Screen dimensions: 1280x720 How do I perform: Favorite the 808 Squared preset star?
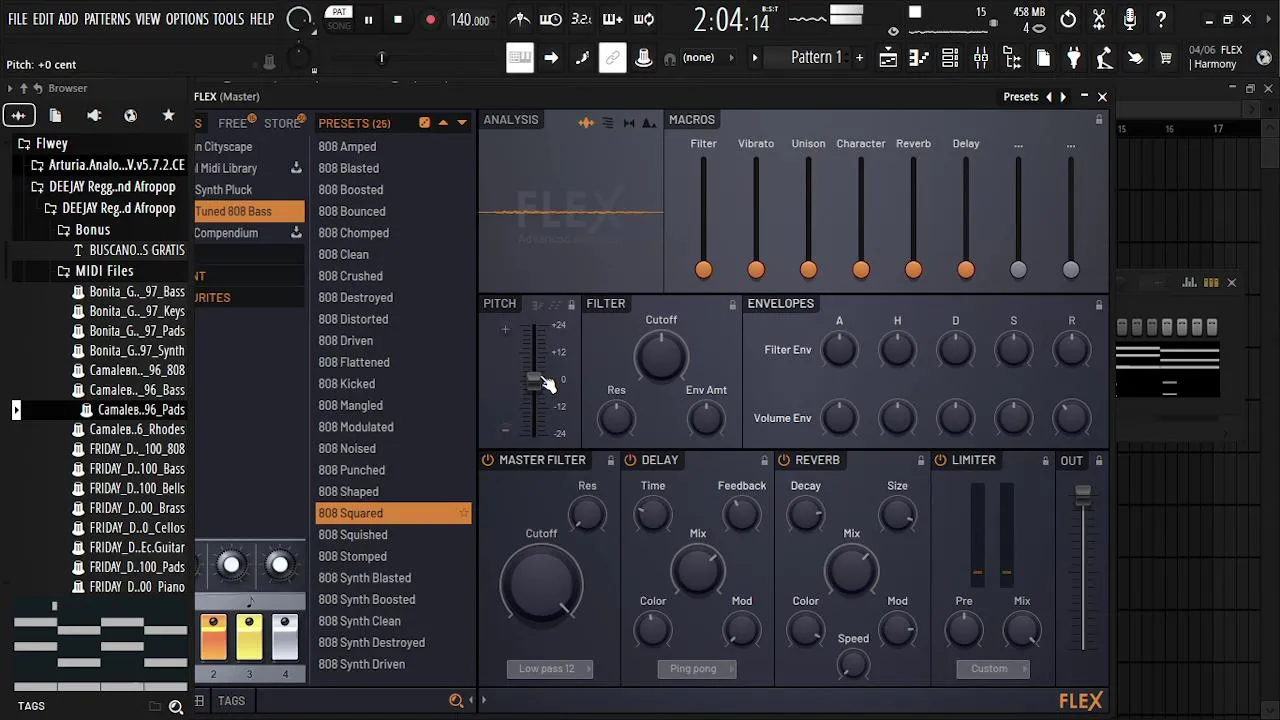point(464,513)
